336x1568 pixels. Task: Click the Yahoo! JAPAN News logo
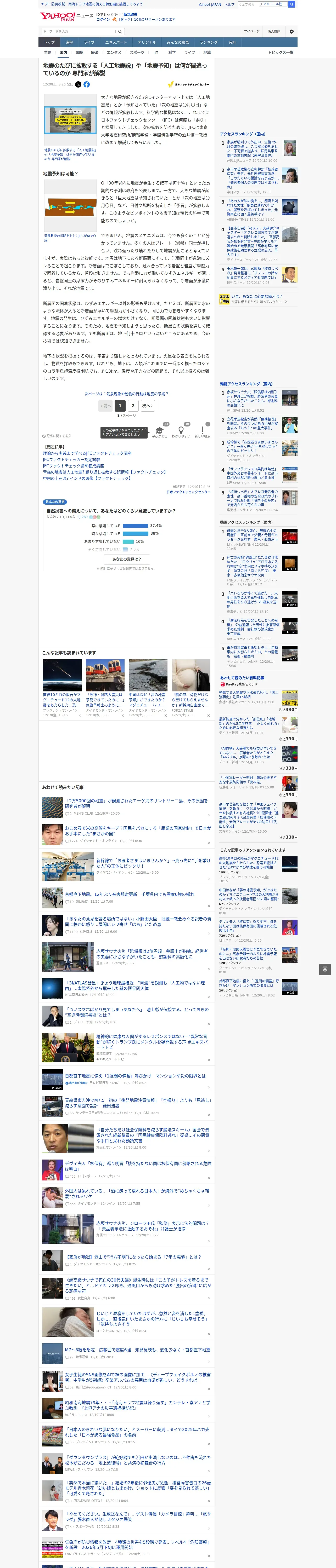coord(67,16)
